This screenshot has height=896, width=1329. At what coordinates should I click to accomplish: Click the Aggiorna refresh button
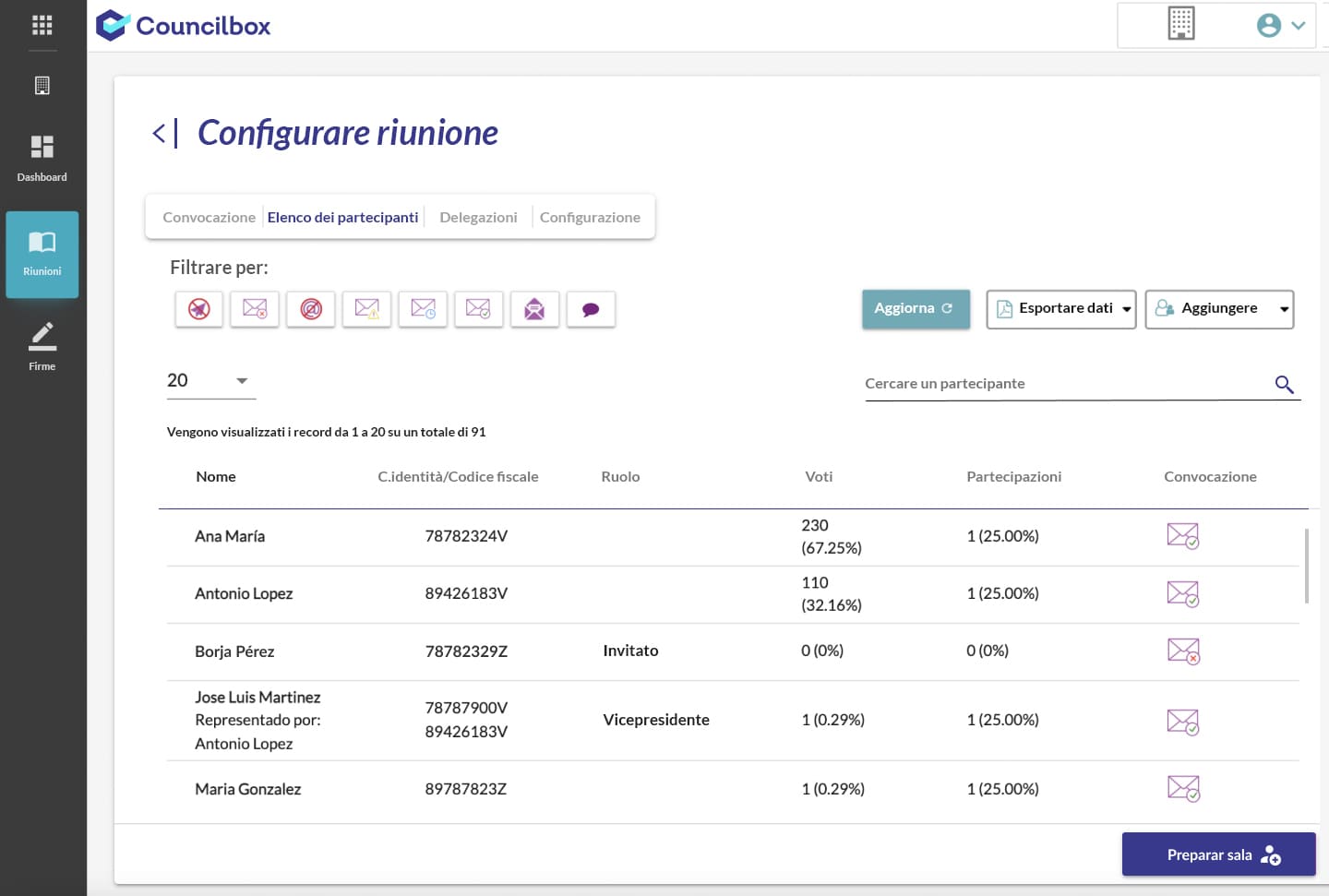click(915, 309)
